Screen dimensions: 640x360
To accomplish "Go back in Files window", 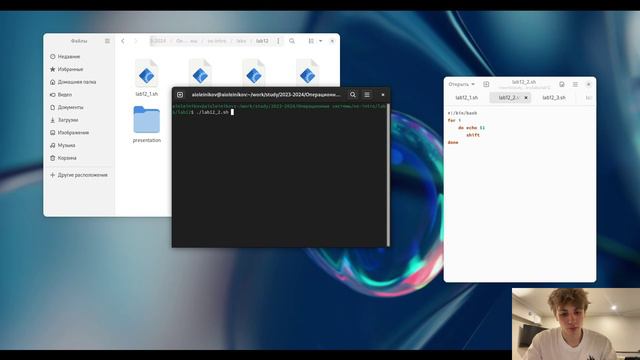I will 123,41.
